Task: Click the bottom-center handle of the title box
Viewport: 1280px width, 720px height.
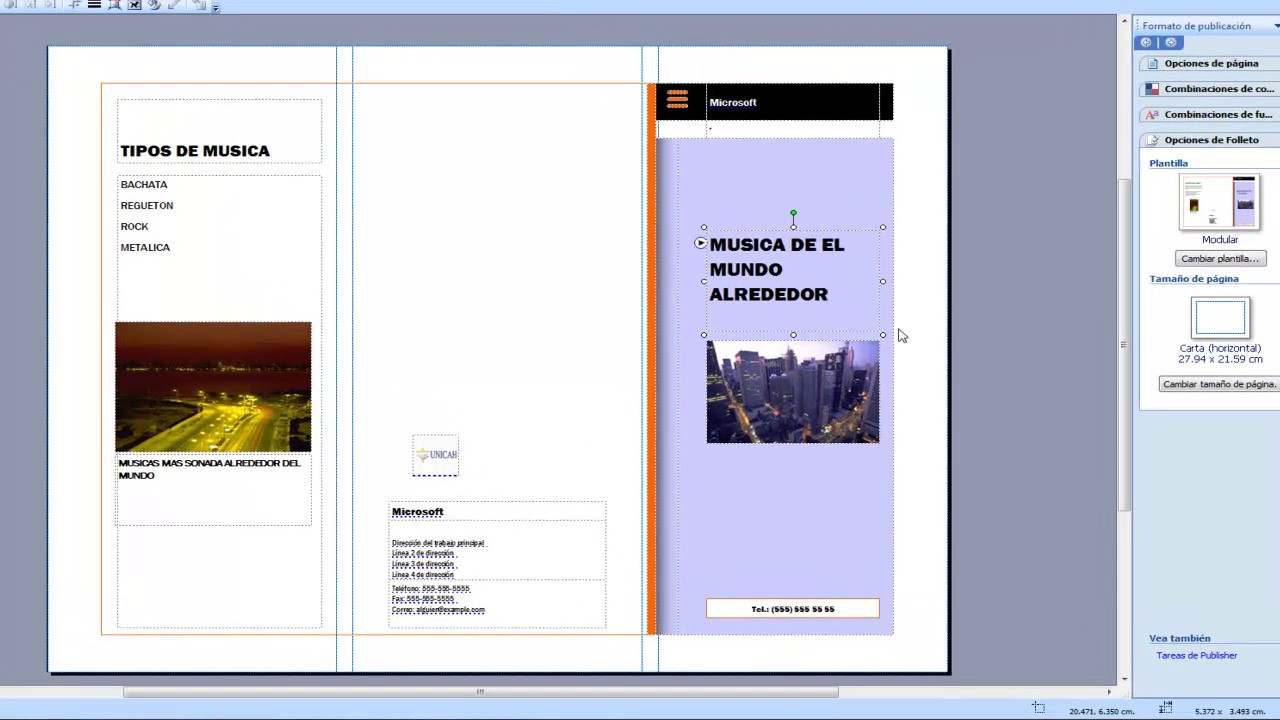Action: (793, 335)
